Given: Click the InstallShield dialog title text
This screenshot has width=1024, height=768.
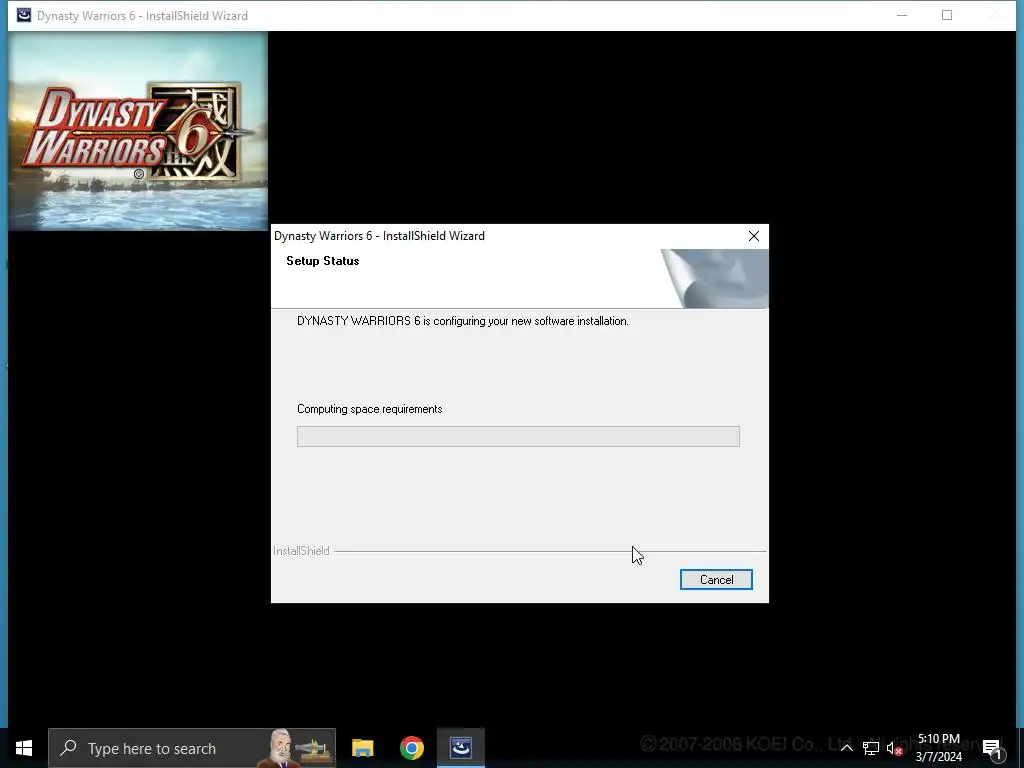Looking at the screenshot, I should 379,236.
